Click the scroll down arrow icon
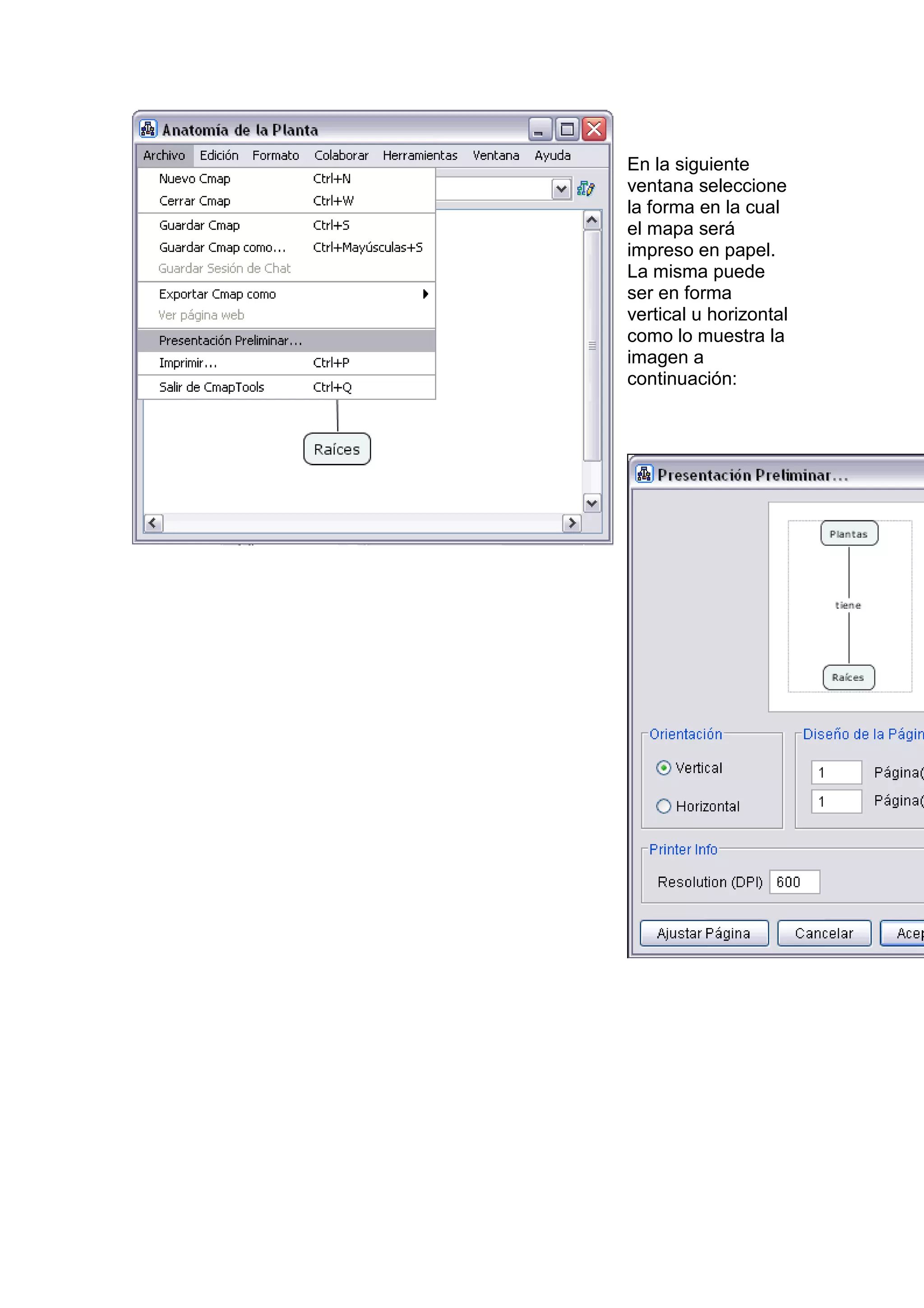Screen dimensions: 924x1308 pos(592,503)
